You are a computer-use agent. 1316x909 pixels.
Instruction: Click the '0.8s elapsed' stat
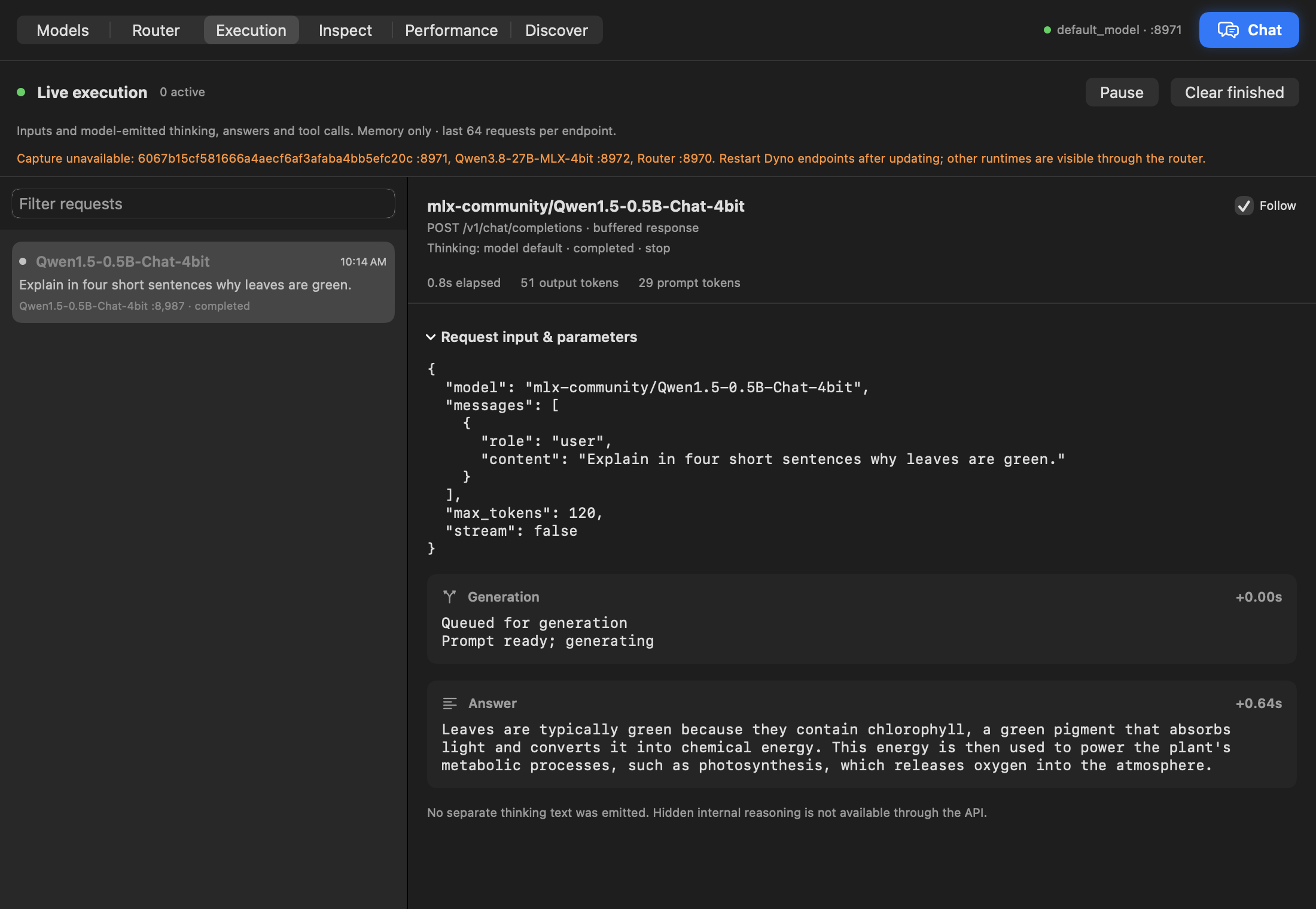(x=464, y=283)
